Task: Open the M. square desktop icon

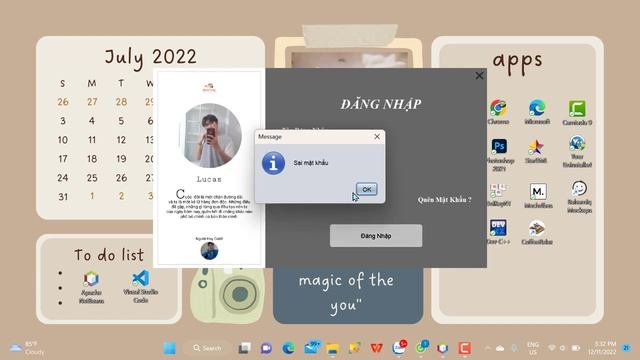Action: 538,196
